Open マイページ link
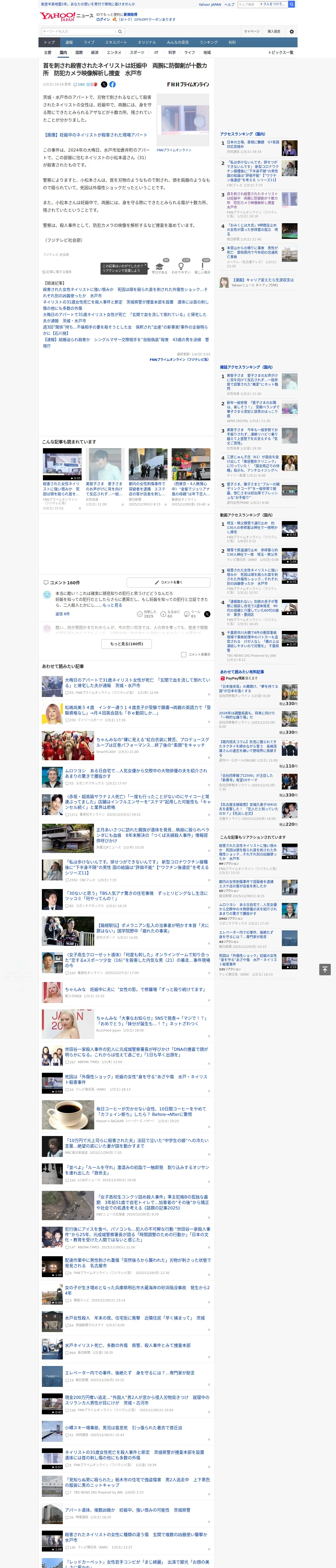 251,32
